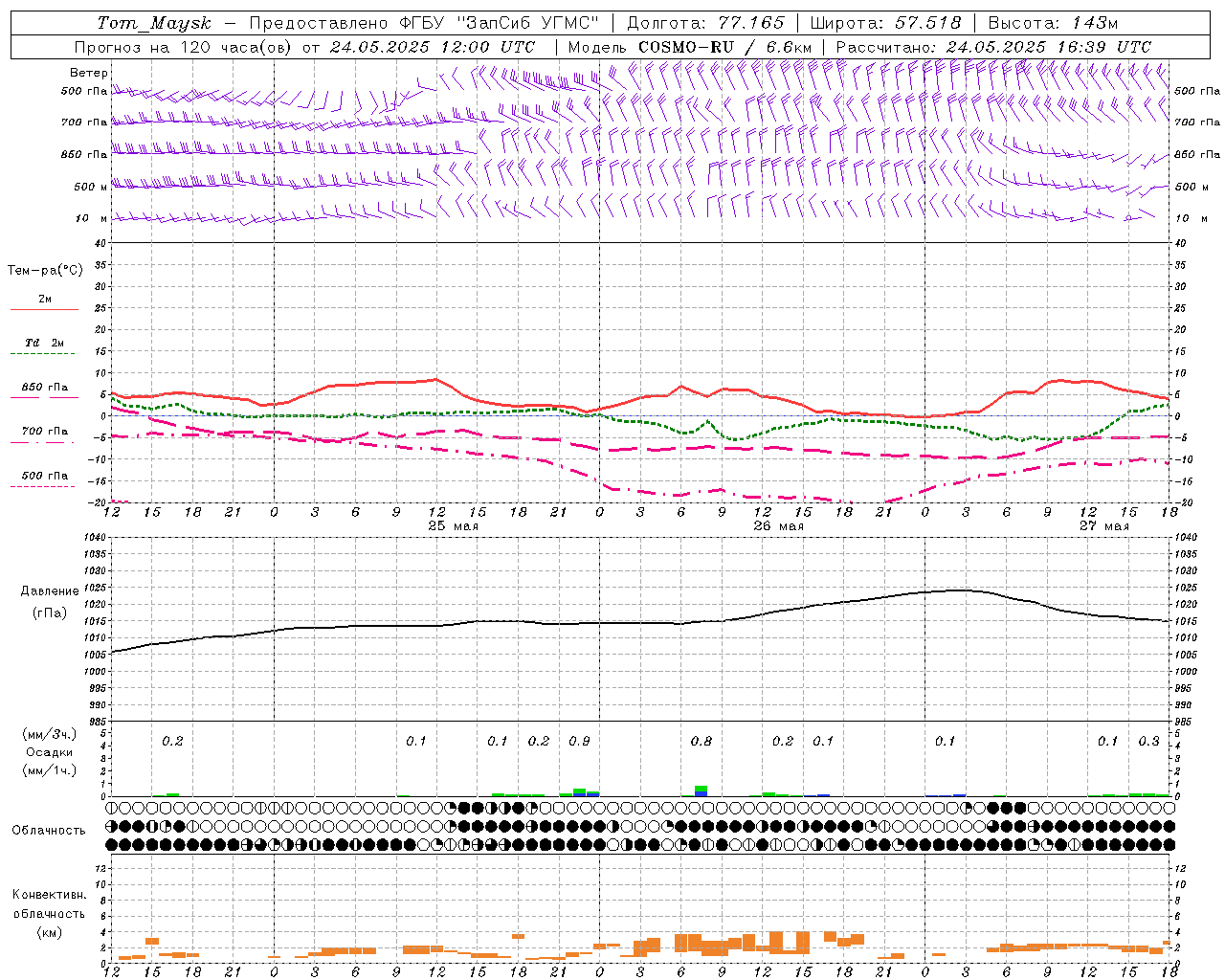The width and height of the screenshot is (1225, 980).
Task: Click the "0.8" three-hour precipitation value
Action: 702,741
